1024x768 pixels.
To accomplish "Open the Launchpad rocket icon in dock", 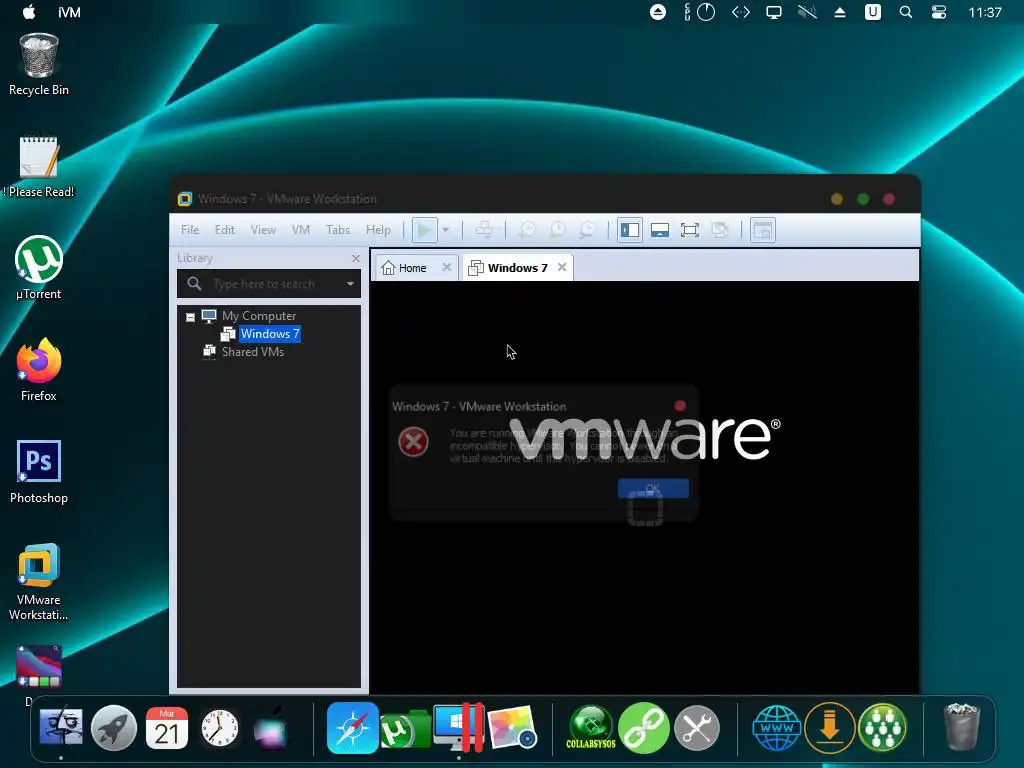I will tap(114, 728).
